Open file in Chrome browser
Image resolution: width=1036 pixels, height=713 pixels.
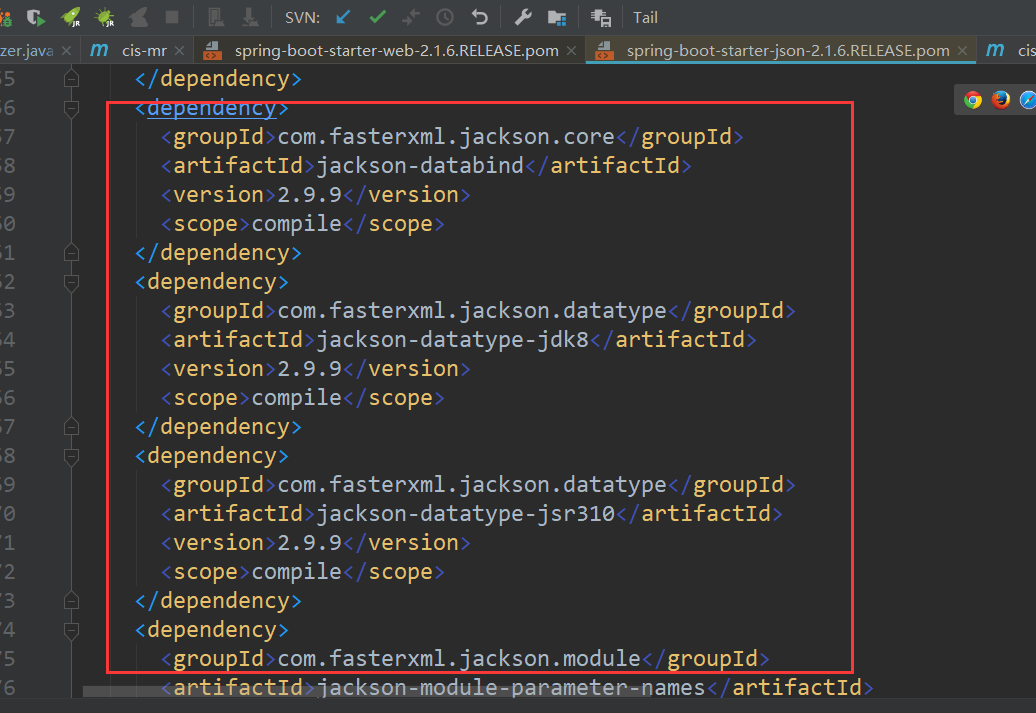pos(972,99)
